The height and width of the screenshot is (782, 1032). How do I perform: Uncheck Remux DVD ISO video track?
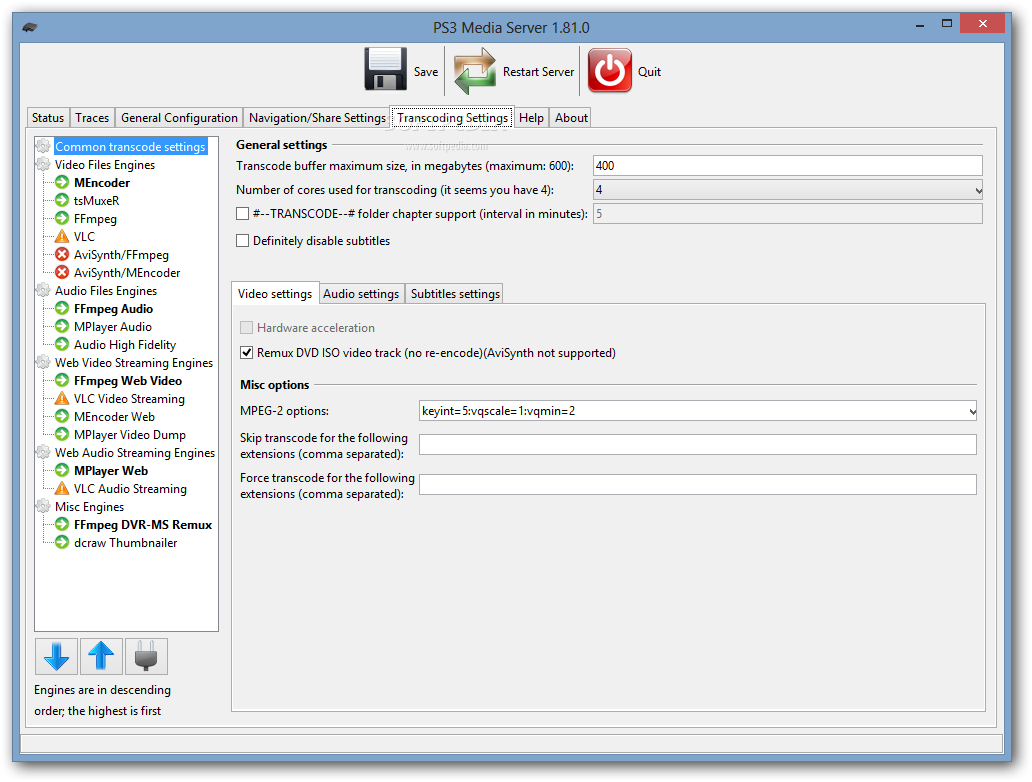[246, 353]
